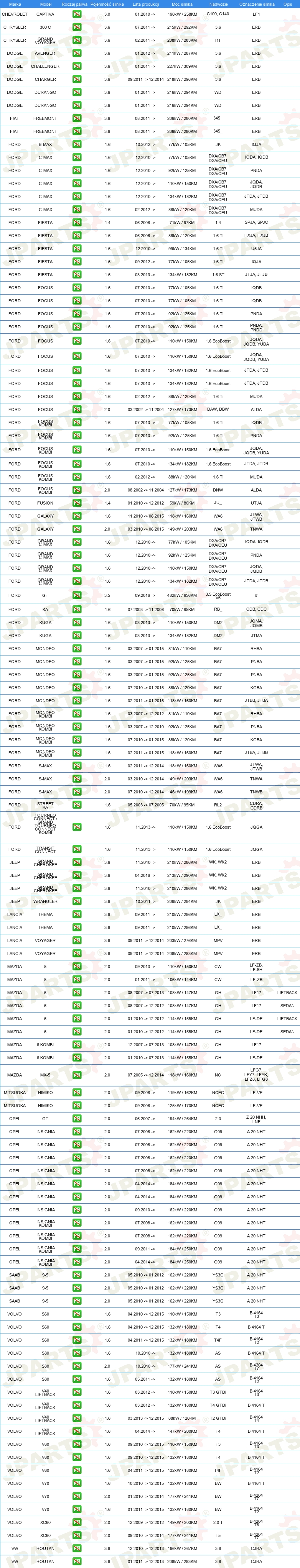Click fuel icon in Mazda MX-5 row
The image size is (300, 1568).
(77, 1076)
